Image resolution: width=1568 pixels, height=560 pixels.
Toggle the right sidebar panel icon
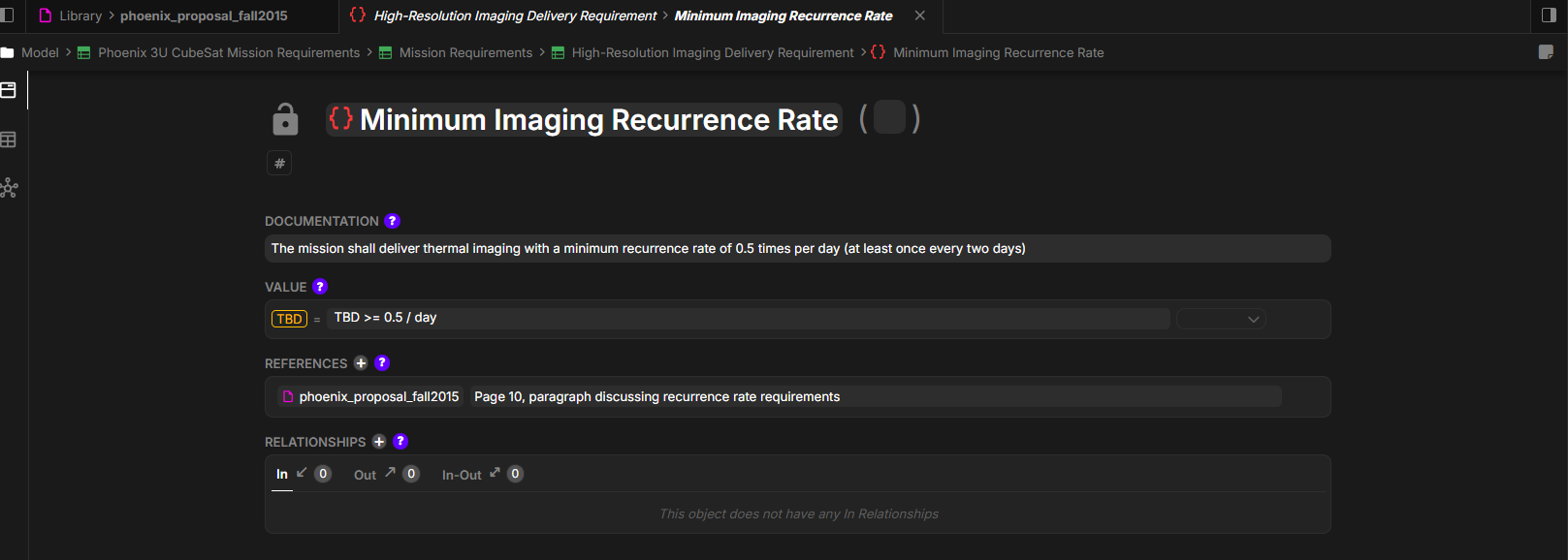(x=1549, y=16)
